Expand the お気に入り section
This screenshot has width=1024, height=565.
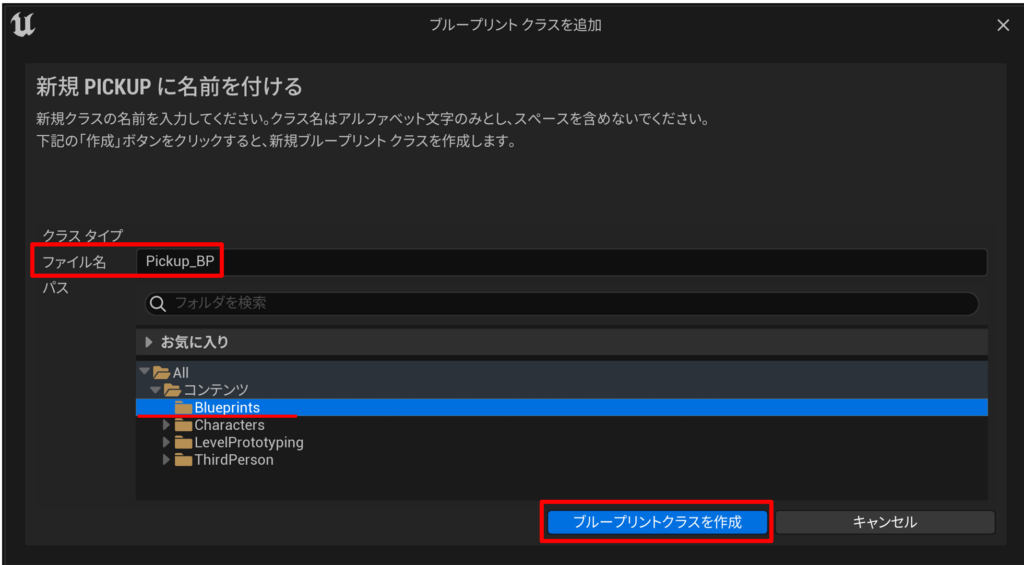tap(148, 342)
